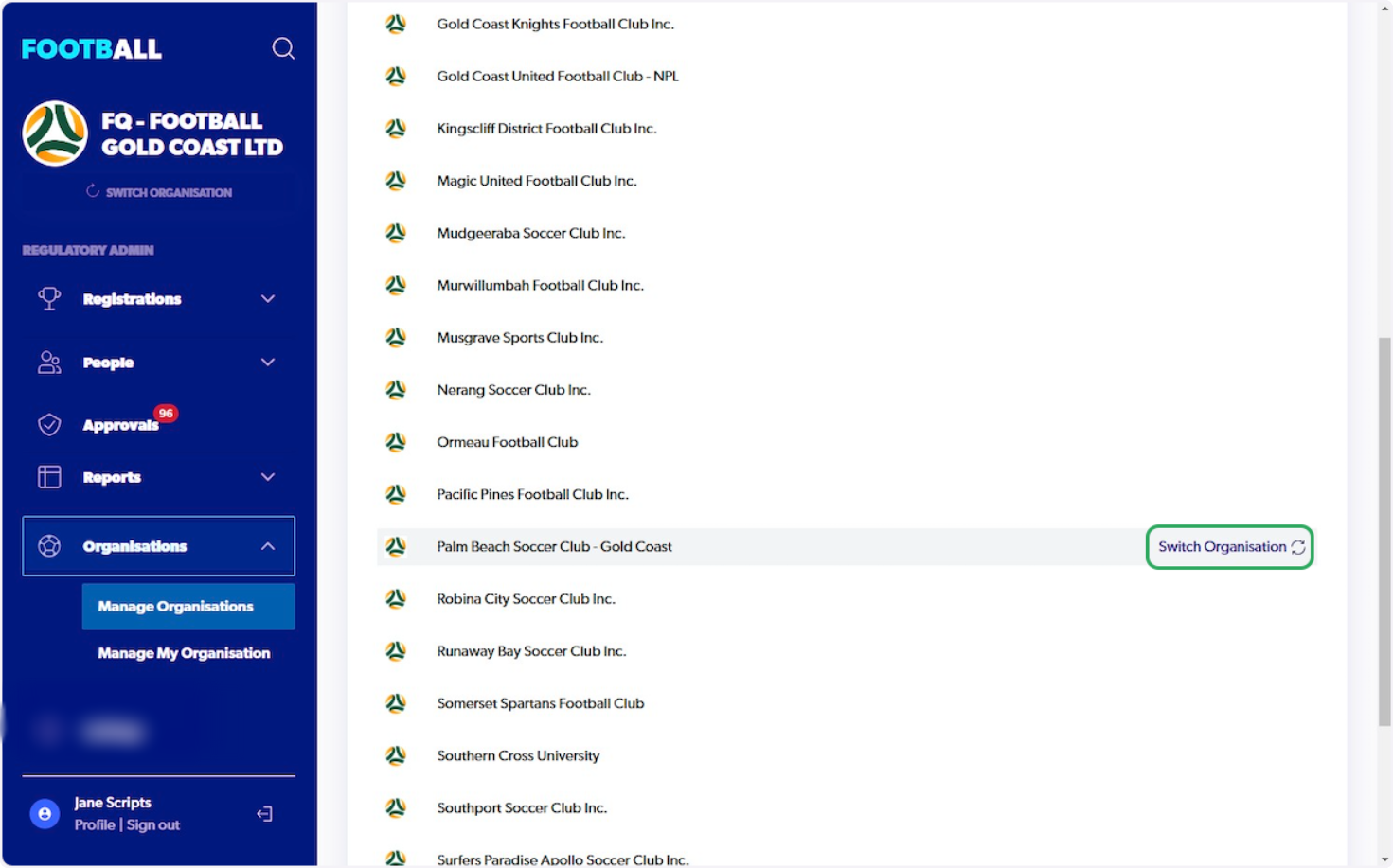
Task: Open the Approvals menu item
Action: [158, 425]
